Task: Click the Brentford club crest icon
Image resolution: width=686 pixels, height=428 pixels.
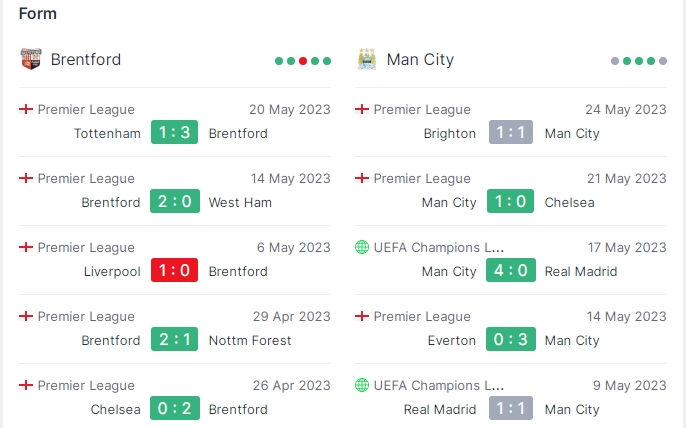Action: 31,59
